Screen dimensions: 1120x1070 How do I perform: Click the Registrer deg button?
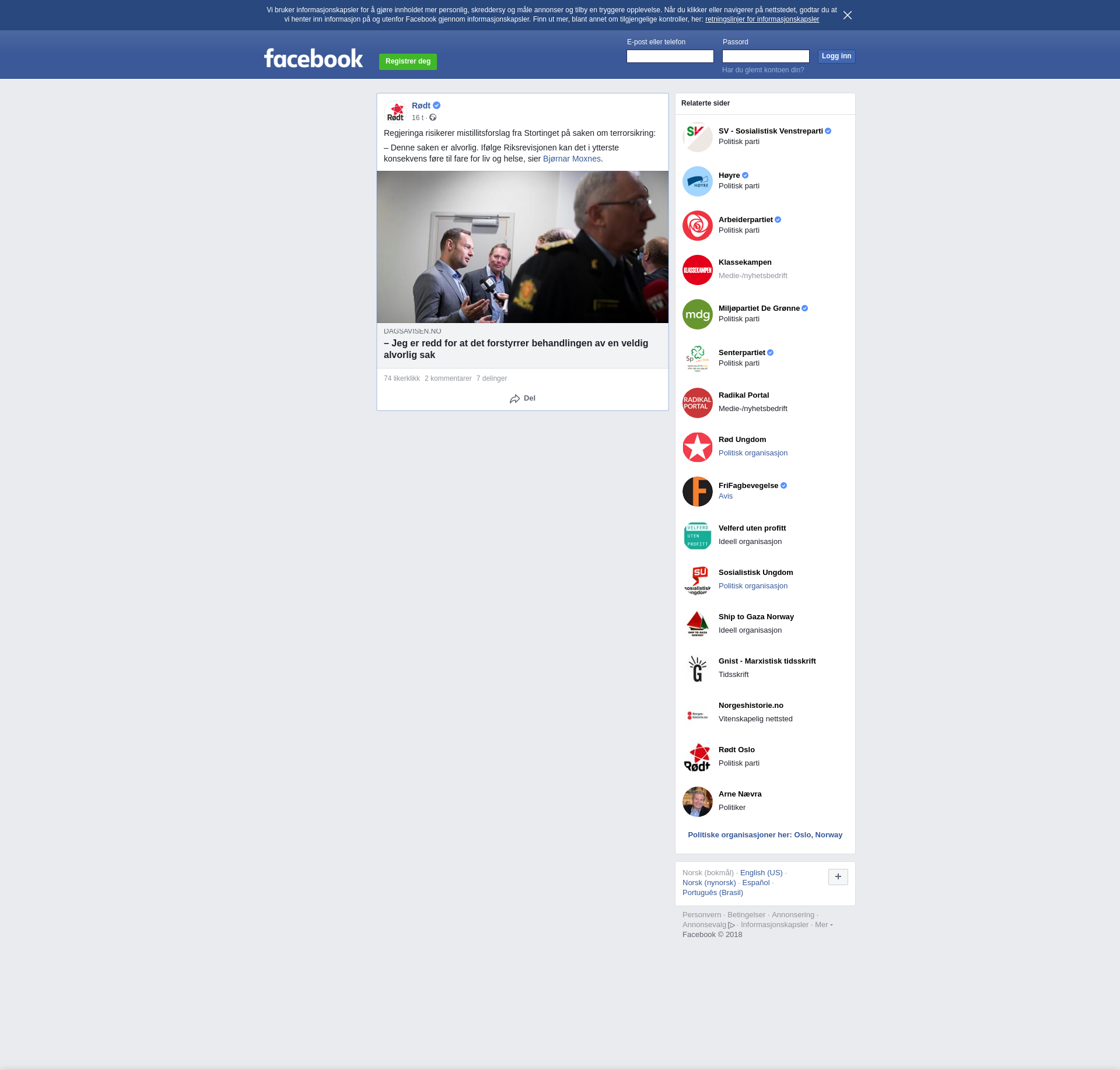tap(408, 61)
